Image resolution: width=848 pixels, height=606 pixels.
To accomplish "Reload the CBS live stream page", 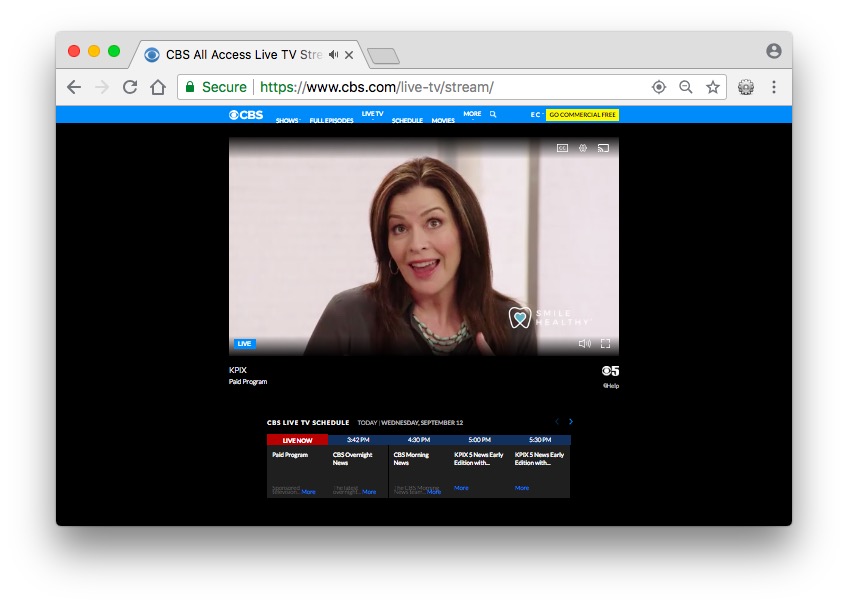I will 130,87.
